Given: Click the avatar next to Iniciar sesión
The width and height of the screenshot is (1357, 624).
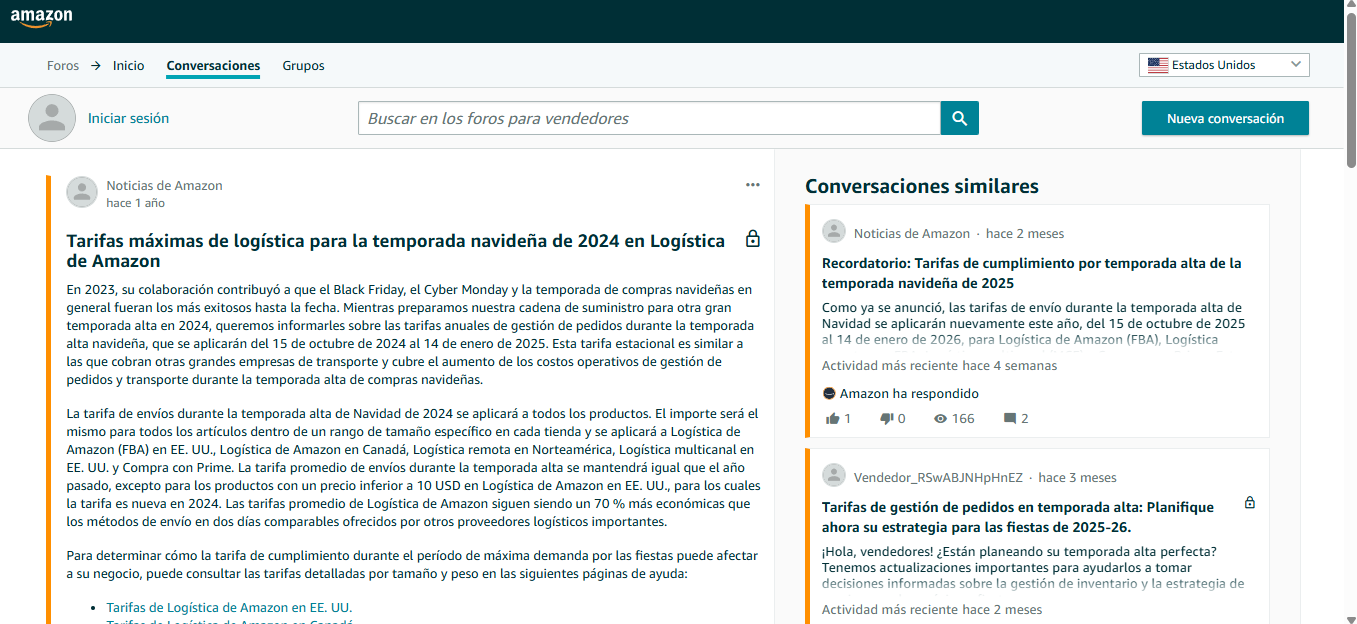Looking at the screenshot, I should point(51,117).
